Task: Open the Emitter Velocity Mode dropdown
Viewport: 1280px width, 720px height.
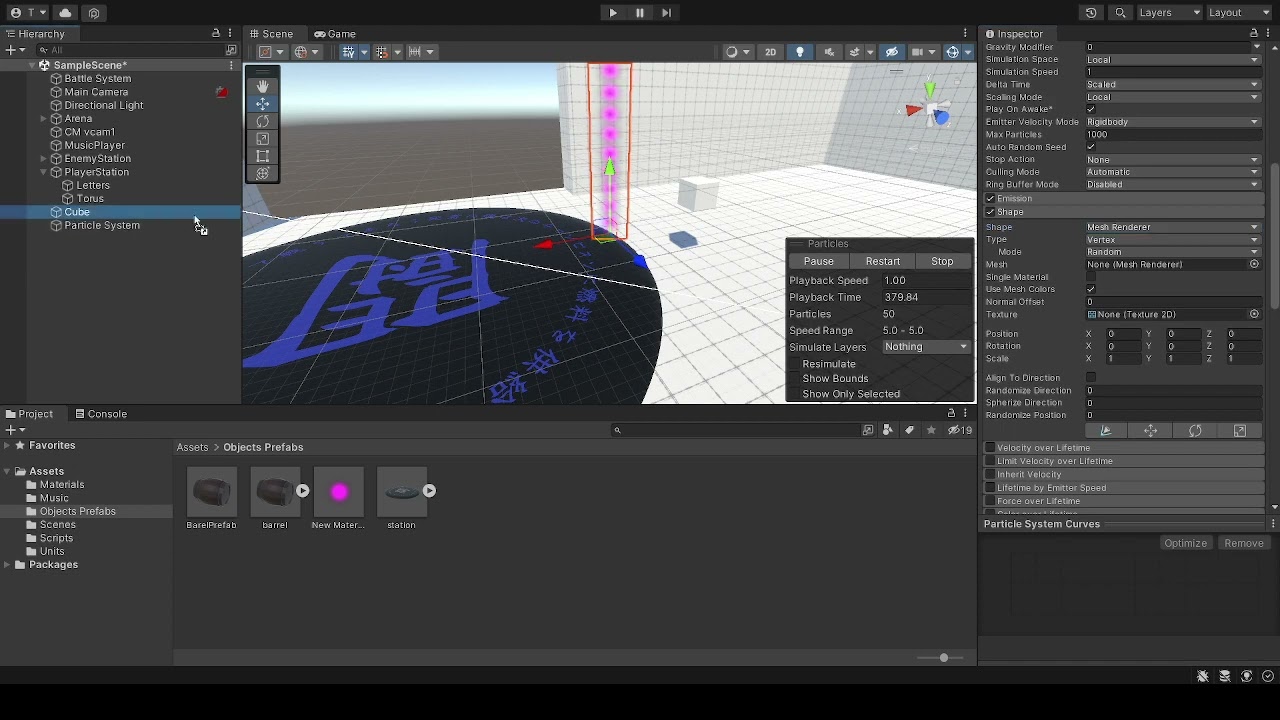Action: pos(1170,122)
